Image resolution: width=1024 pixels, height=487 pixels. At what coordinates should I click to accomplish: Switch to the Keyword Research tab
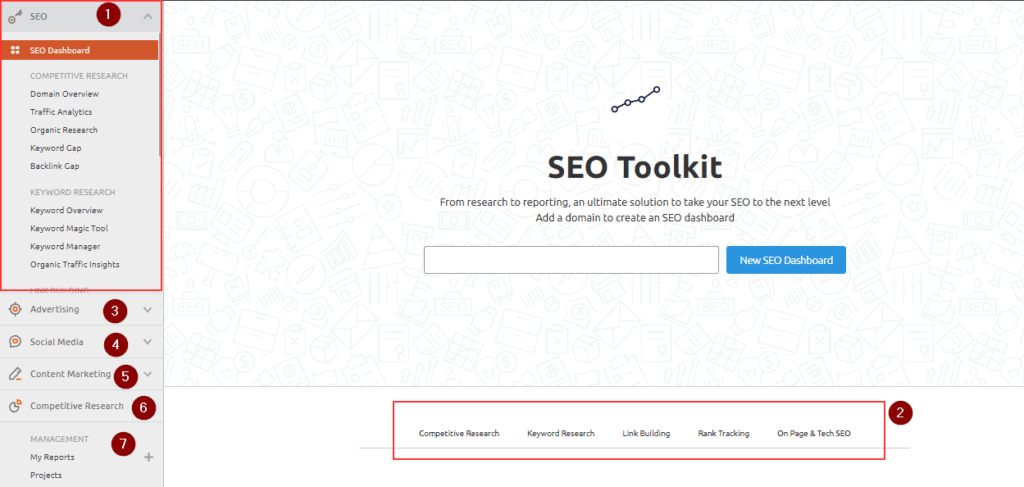click(x=560, y=433)
